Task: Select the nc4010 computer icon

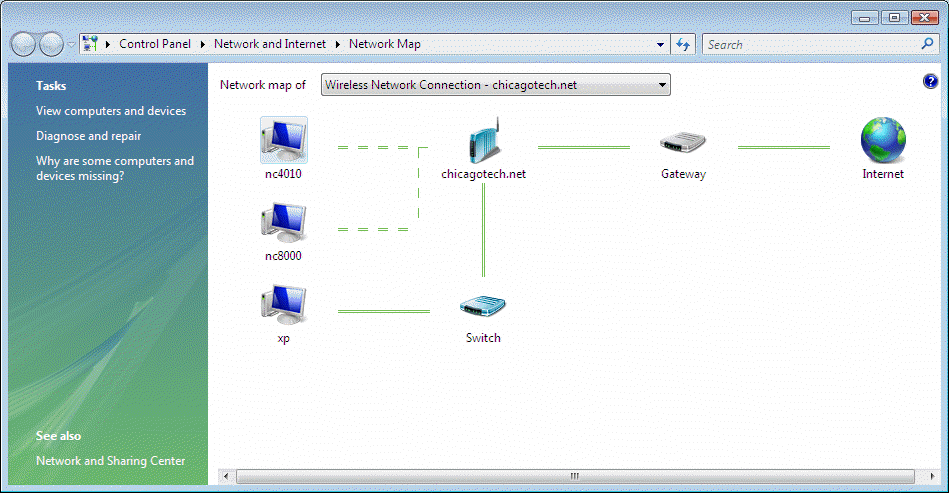Action: point(284,140)
